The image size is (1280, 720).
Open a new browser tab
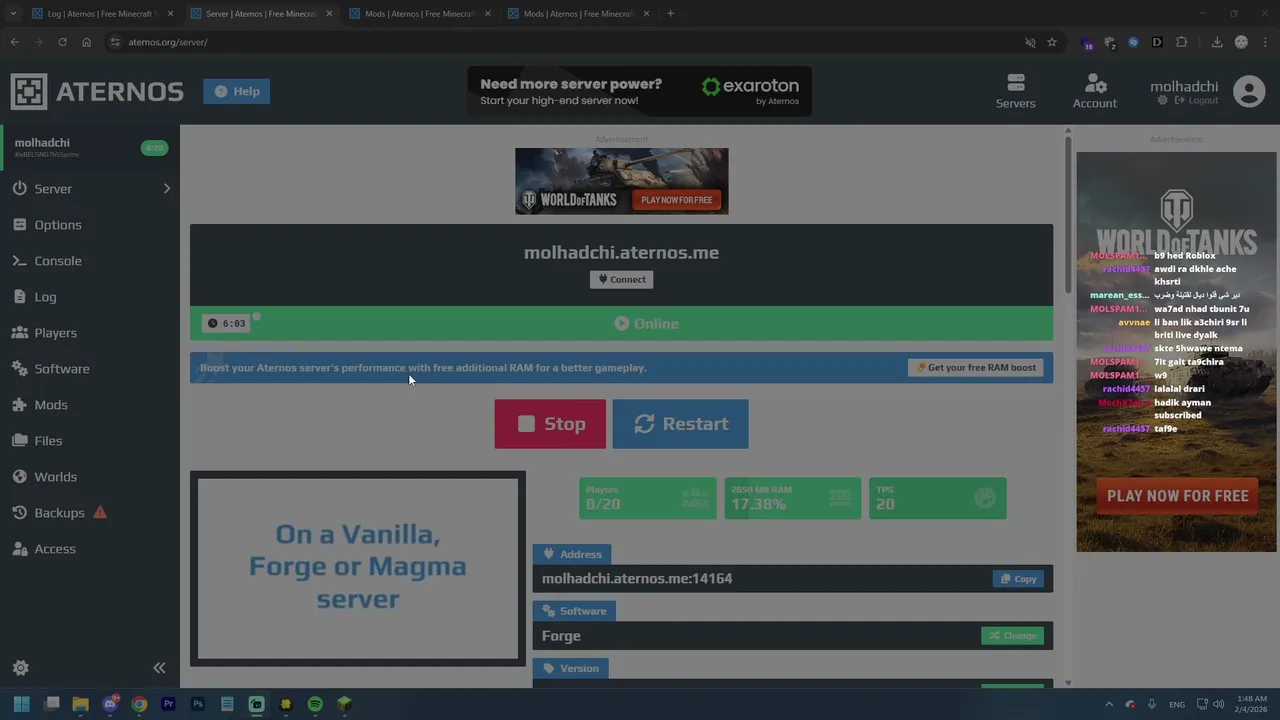click(670, 14)
